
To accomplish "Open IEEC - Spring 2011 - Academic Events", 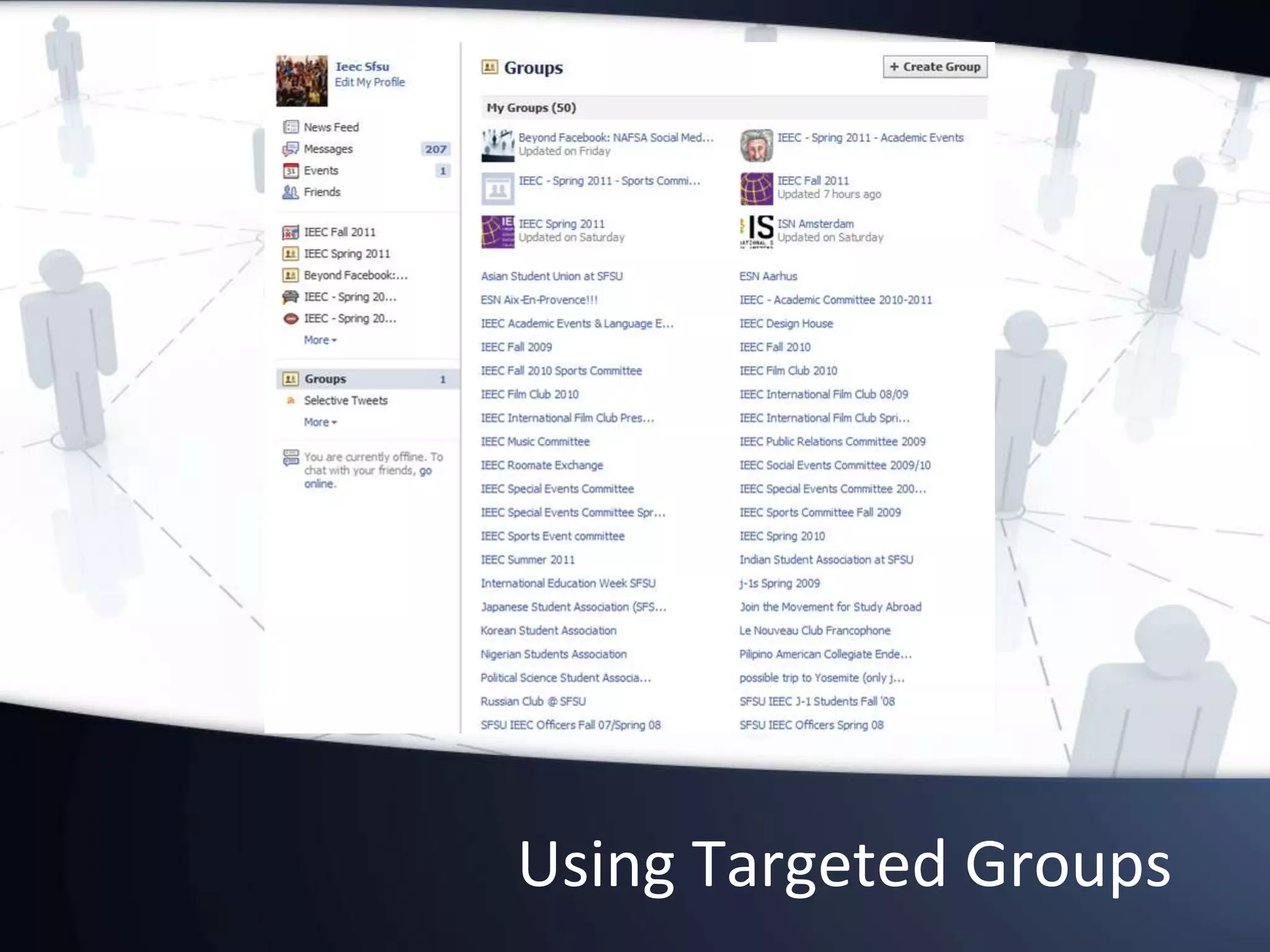I will [x=871, y=138].
